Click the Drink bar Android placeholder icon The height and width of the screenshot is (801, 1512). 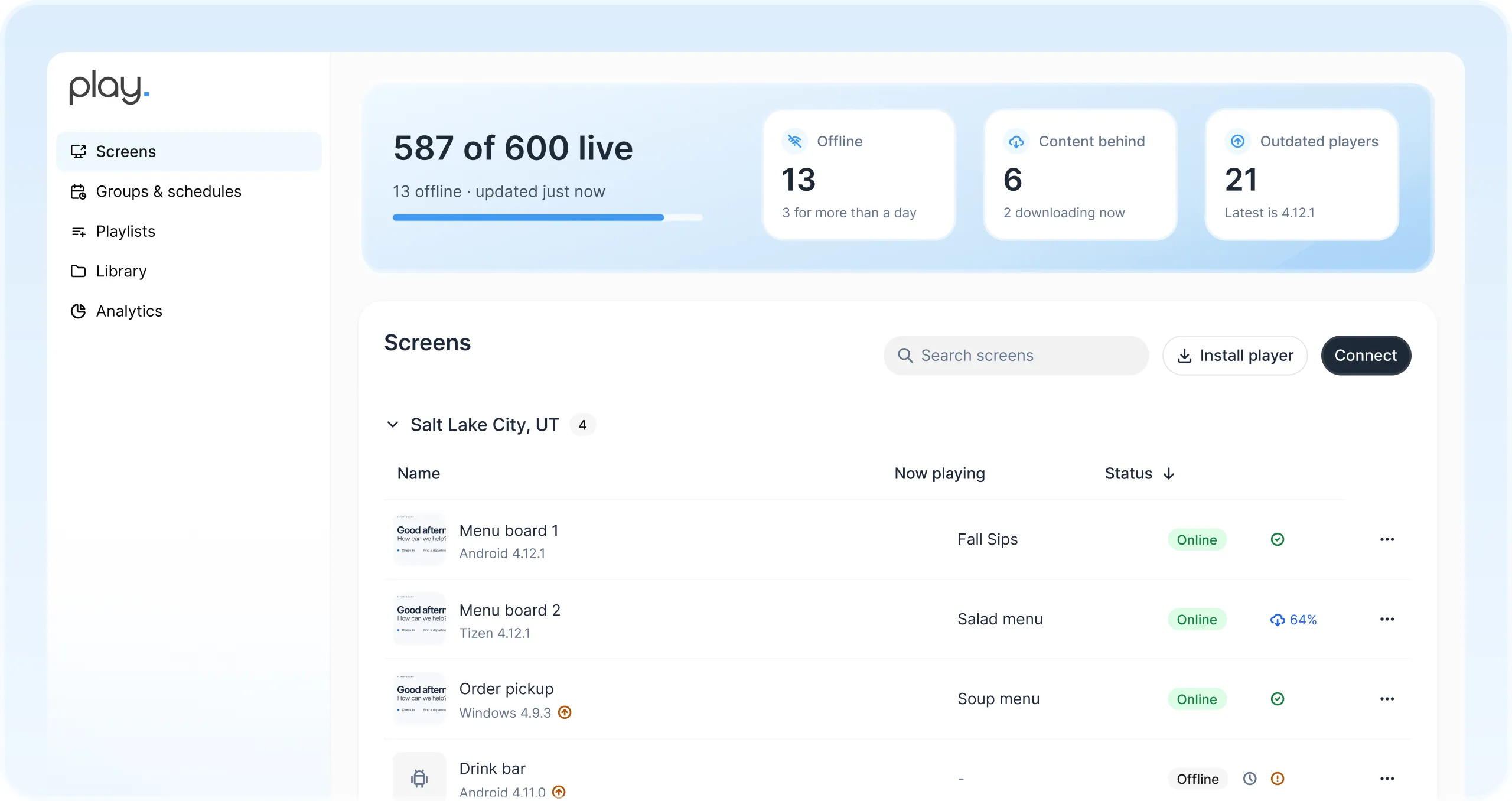(420, 778)
